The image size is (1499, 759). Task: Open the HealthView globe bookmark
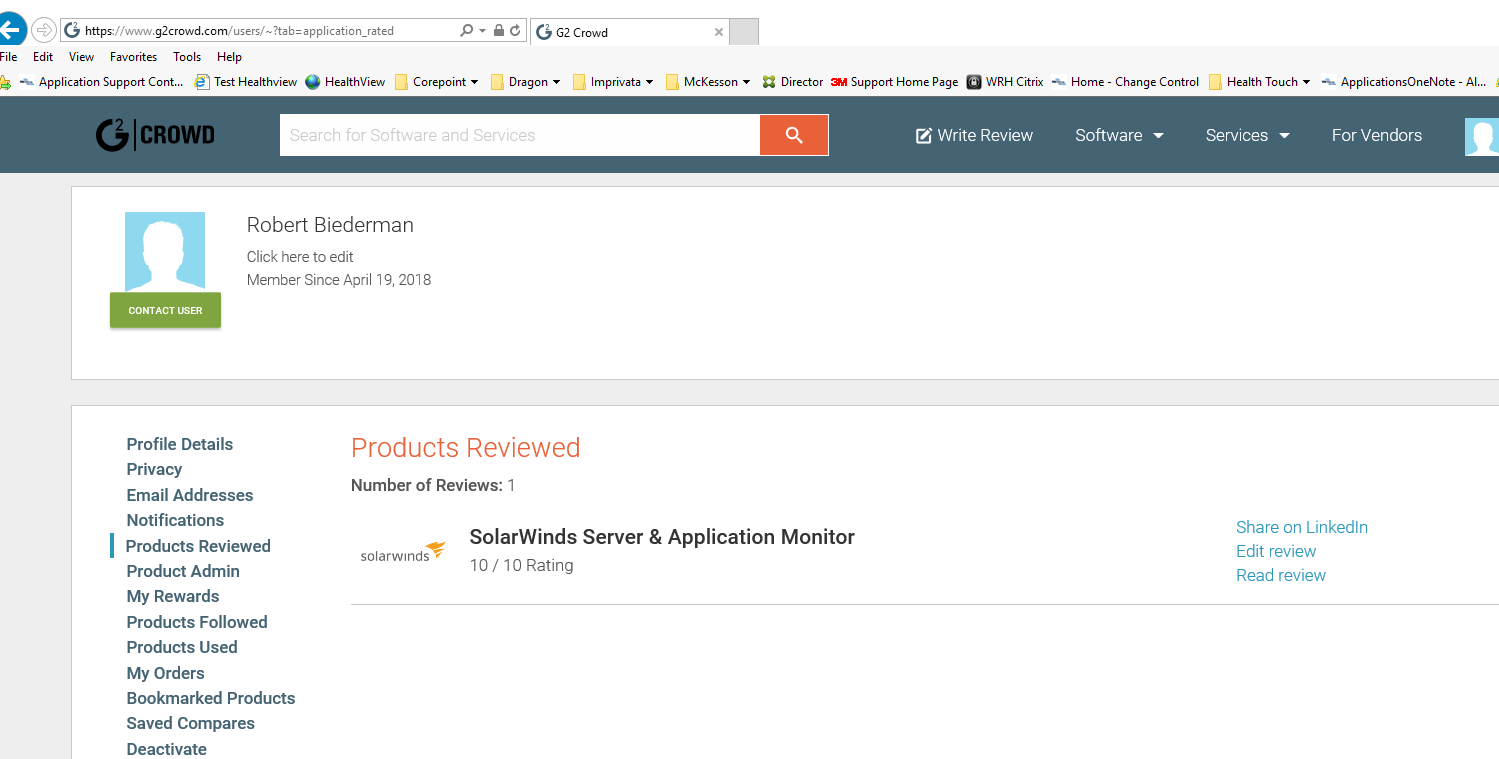(x=345, y=82)
